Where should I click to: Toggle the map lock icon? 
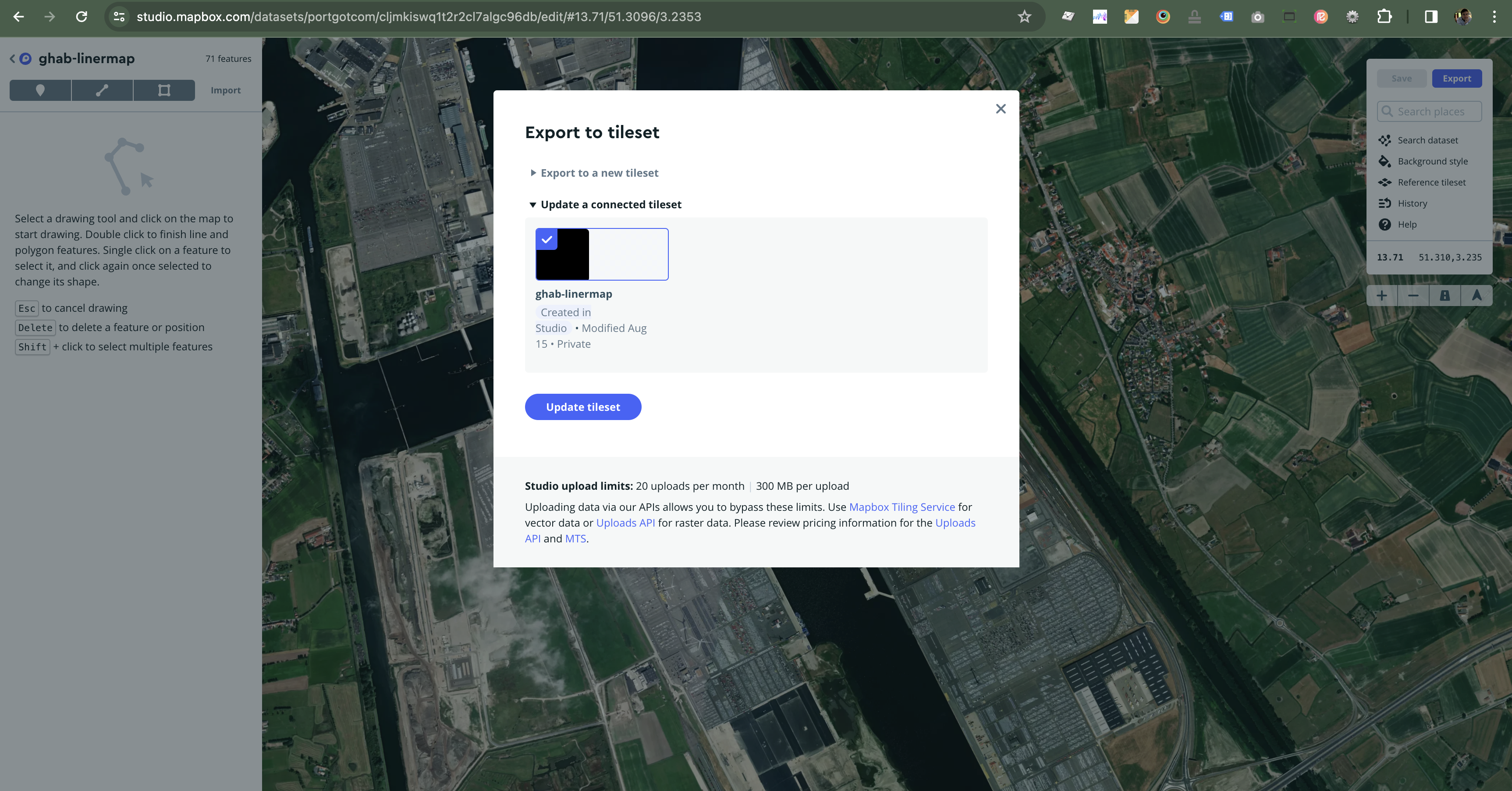[1445, 296]
